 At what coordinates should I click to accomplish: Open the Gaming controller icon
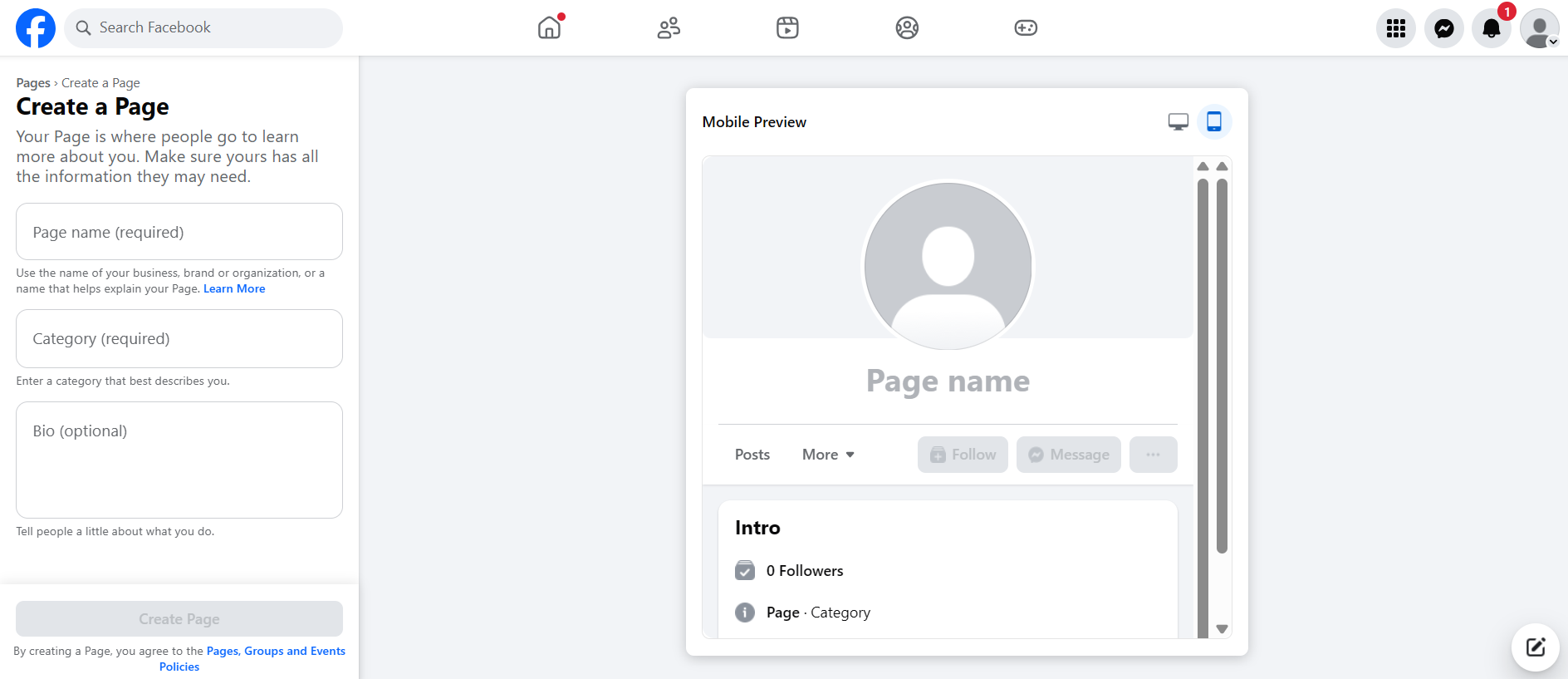tap(1026, 28)
